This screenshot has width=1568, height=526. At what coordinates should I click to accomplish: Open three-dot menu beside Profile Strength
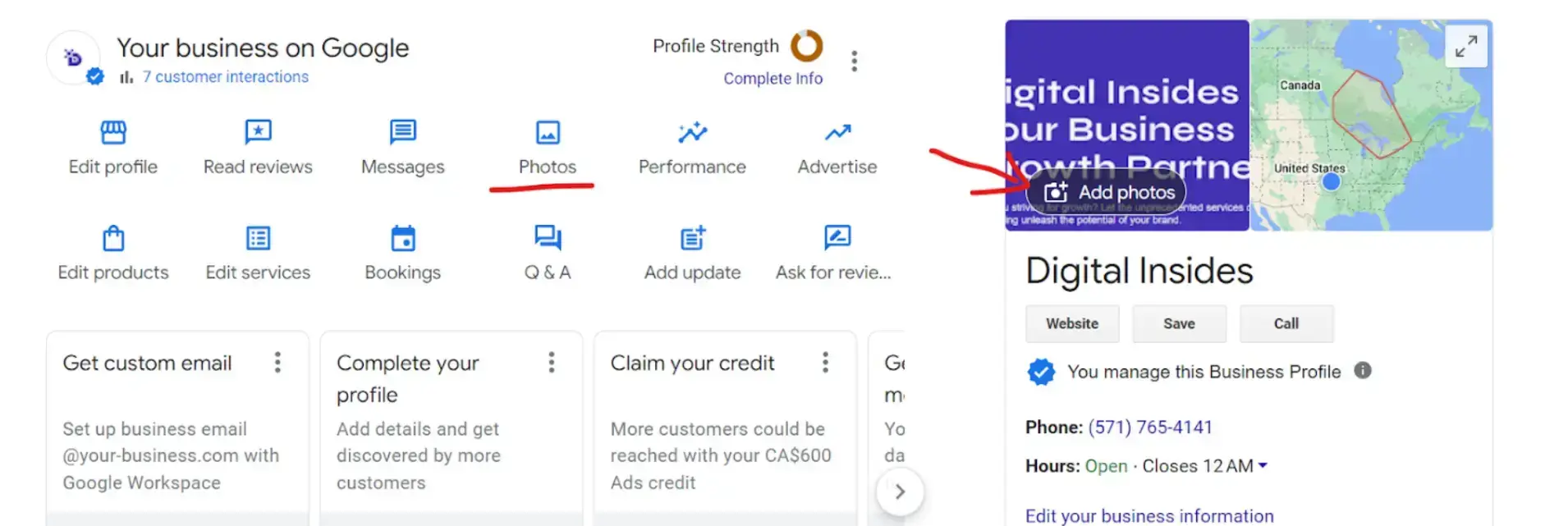[855, 62]
